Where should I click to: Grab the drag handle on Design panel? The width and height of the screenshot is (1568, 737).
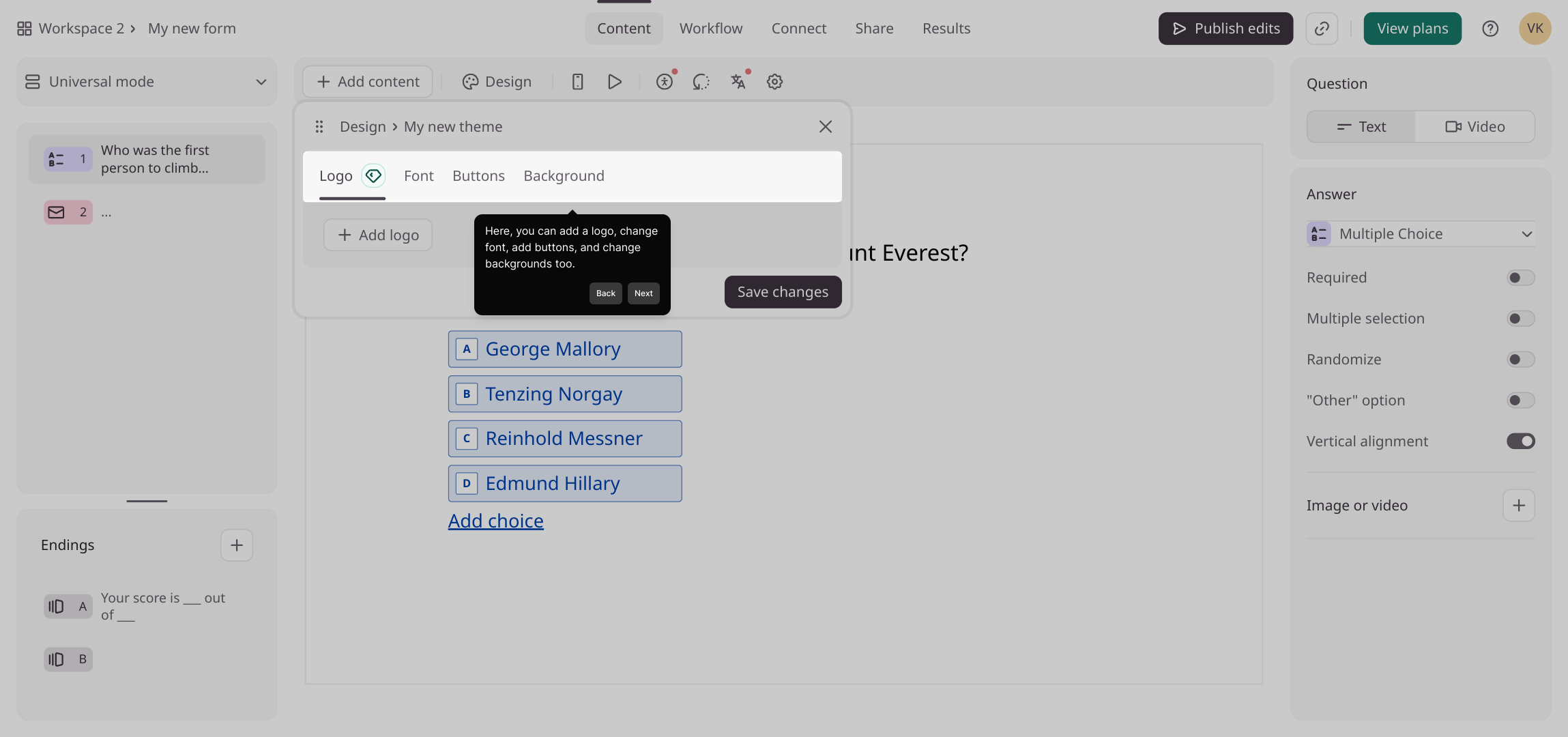coord(319,127)
